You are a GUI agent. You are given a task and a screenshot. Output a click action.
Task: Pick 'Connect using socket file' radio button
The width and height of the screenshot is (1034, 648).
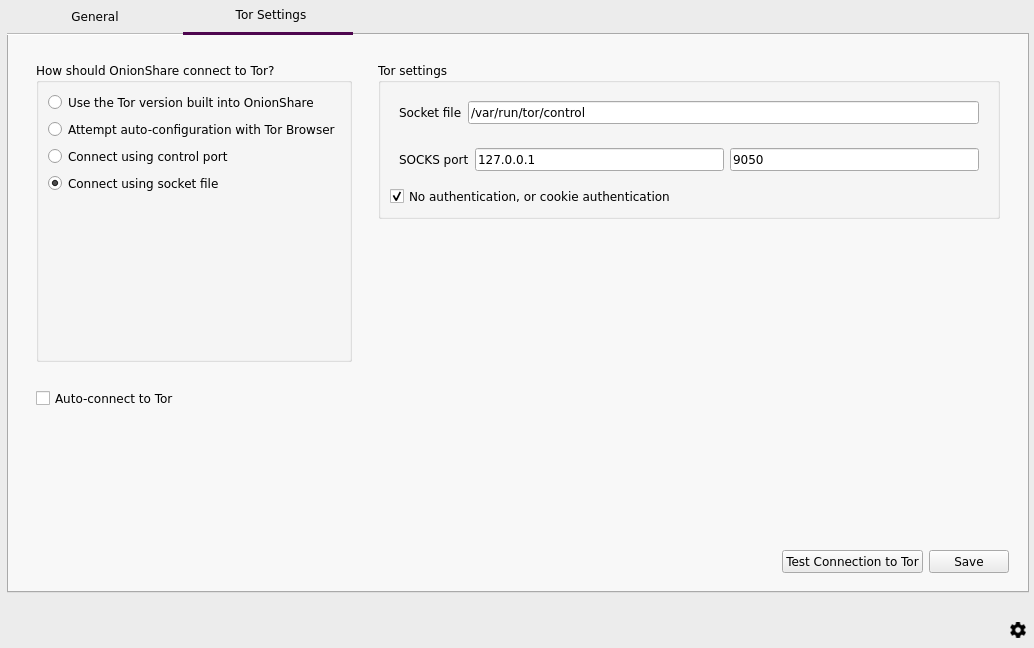pos(55,184)
